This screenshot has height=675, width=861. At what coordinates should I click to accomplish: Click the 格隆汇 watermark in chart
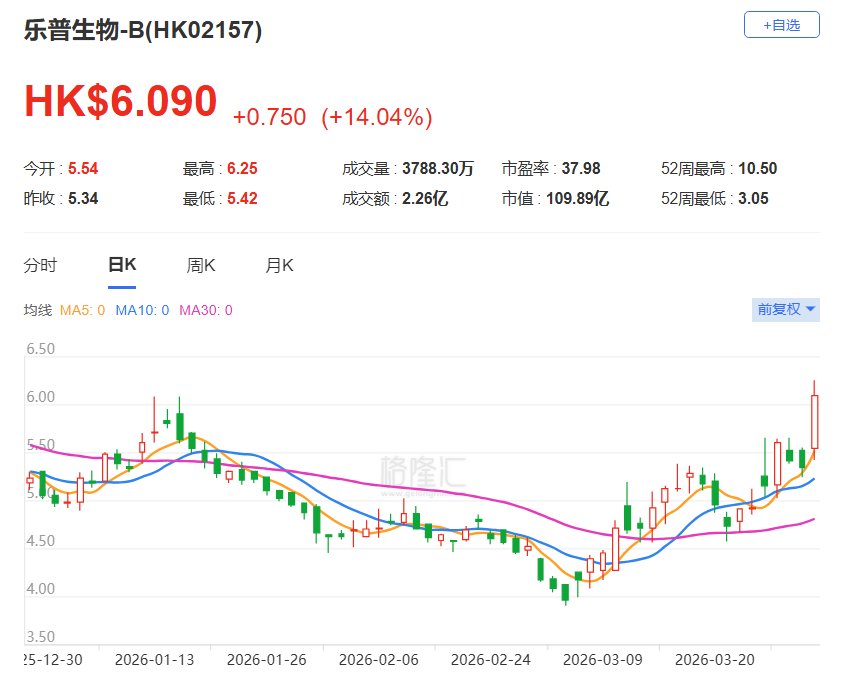coord(423,472)
